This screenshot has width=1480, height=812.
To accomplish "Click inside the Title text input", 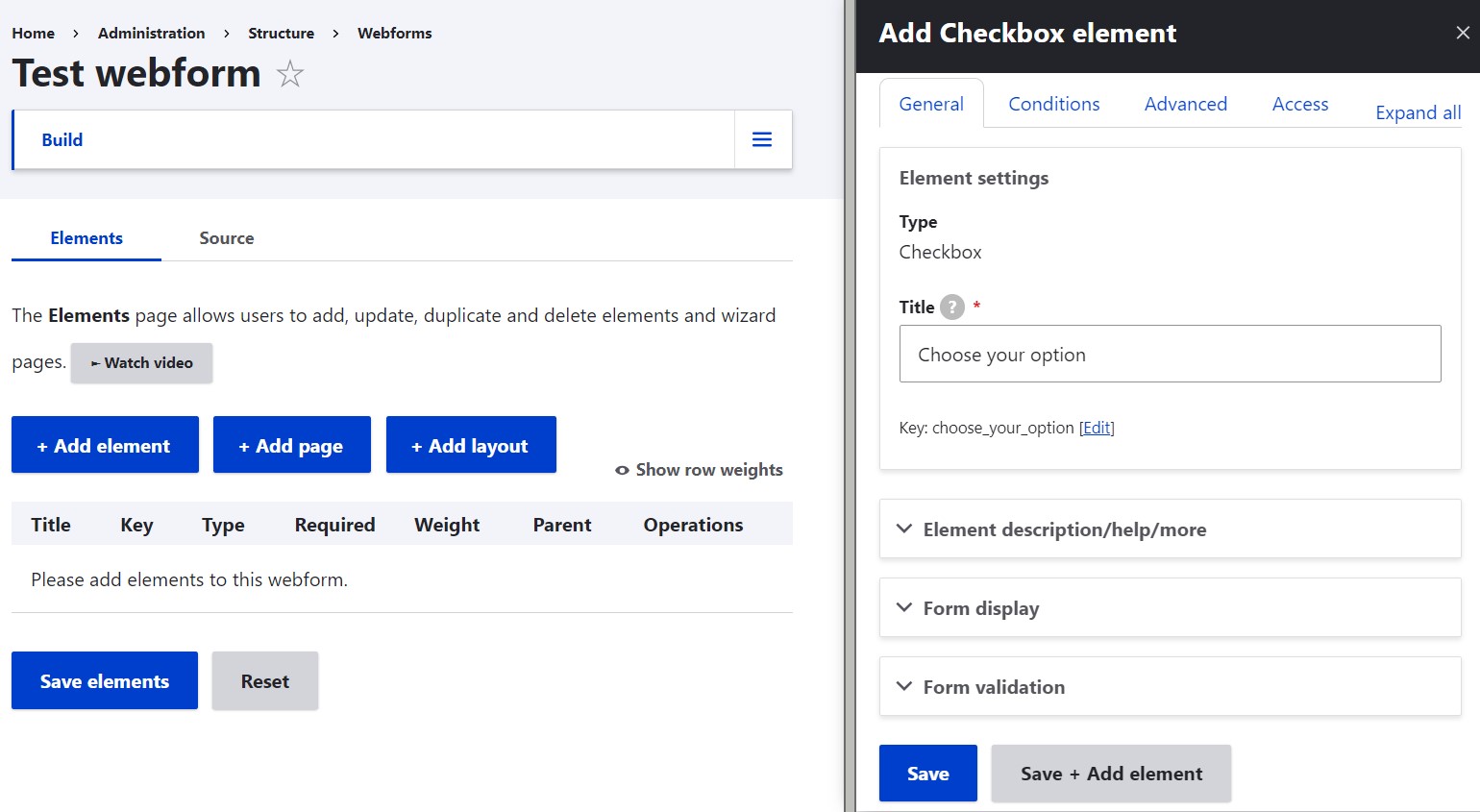I will tap(1169, 354).
